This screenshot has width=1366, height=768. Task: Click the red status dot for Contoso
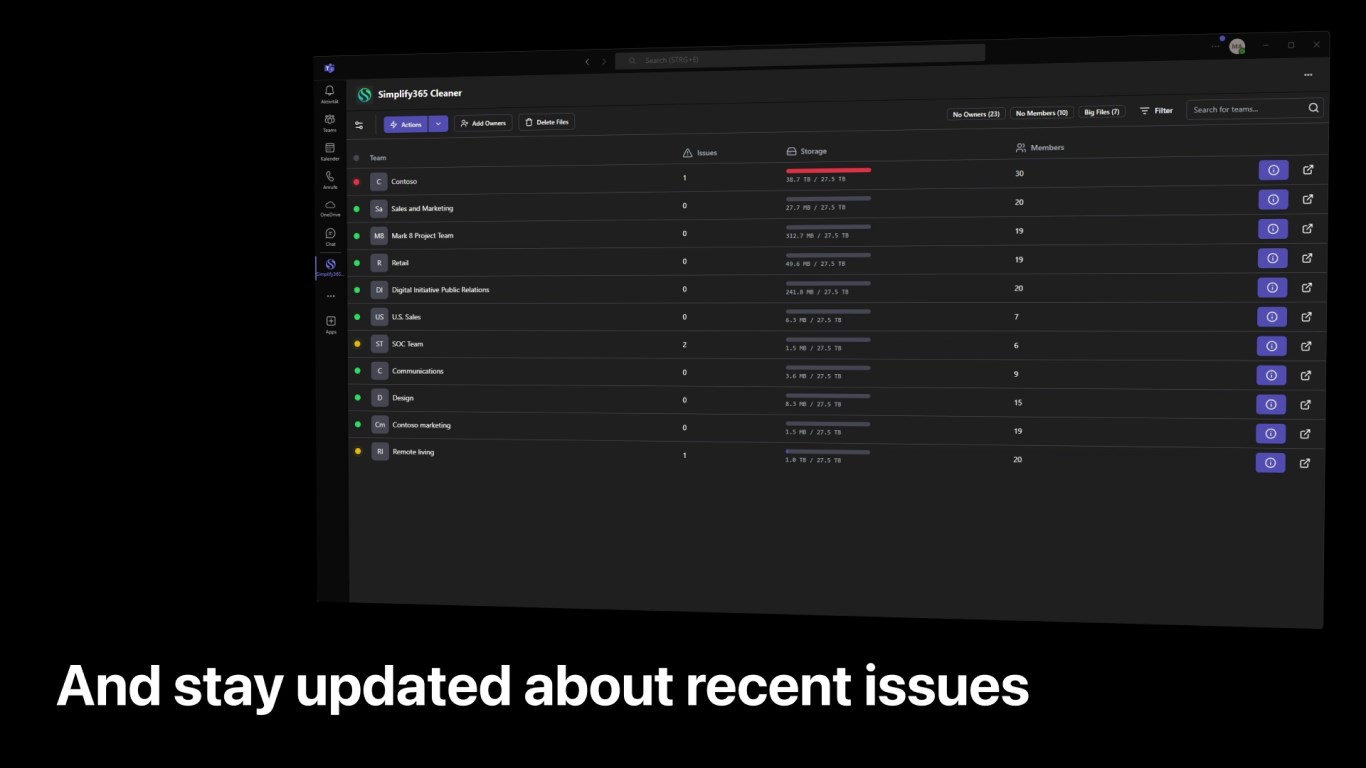(x=357, y=182)
